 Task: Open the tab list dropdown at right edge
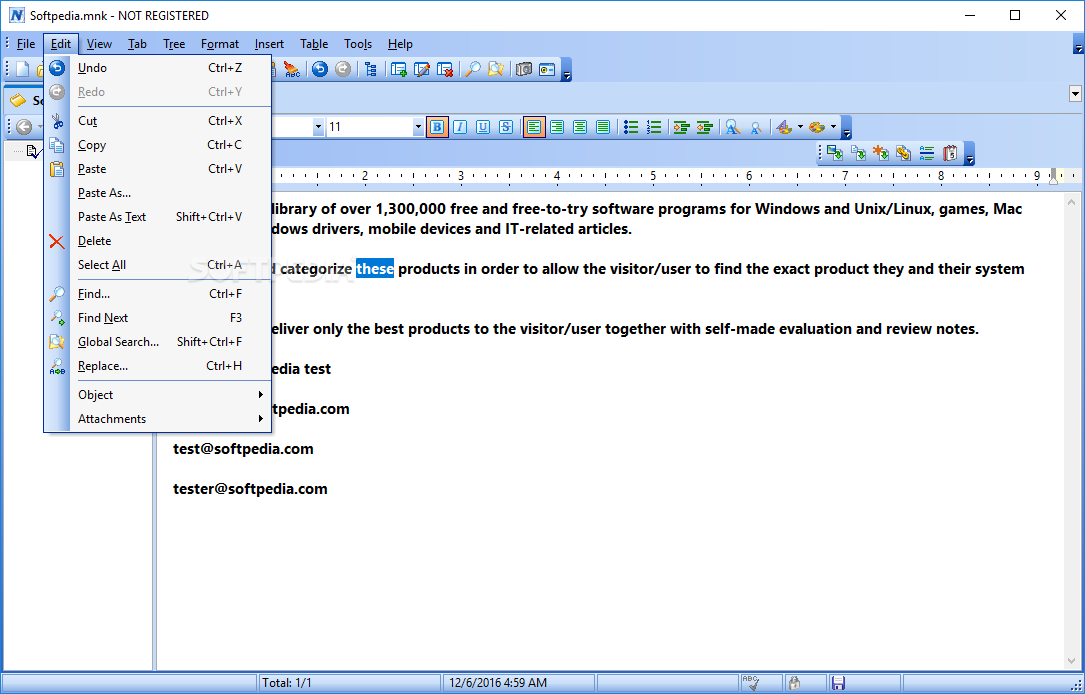pyautogui.click(x=1075, y=93)
